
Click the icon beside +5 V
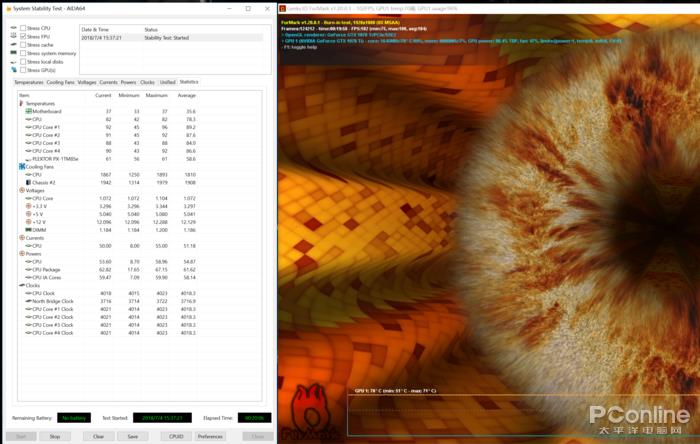(x=29, y=214)
